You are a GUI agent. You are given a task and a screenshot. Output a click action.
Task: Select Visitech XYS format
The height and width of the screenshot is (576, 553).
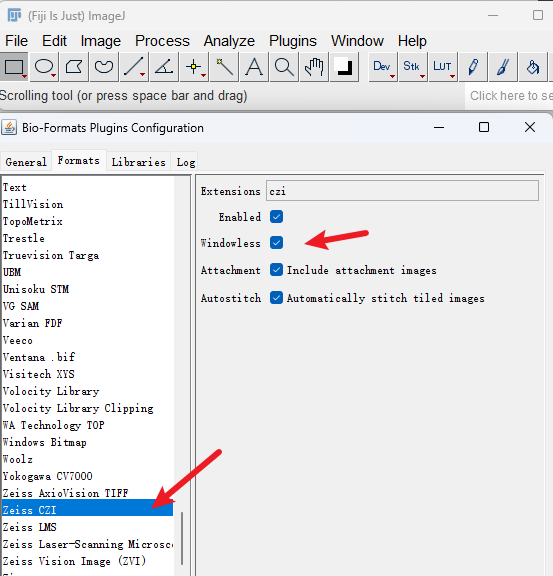click(87, 374)
